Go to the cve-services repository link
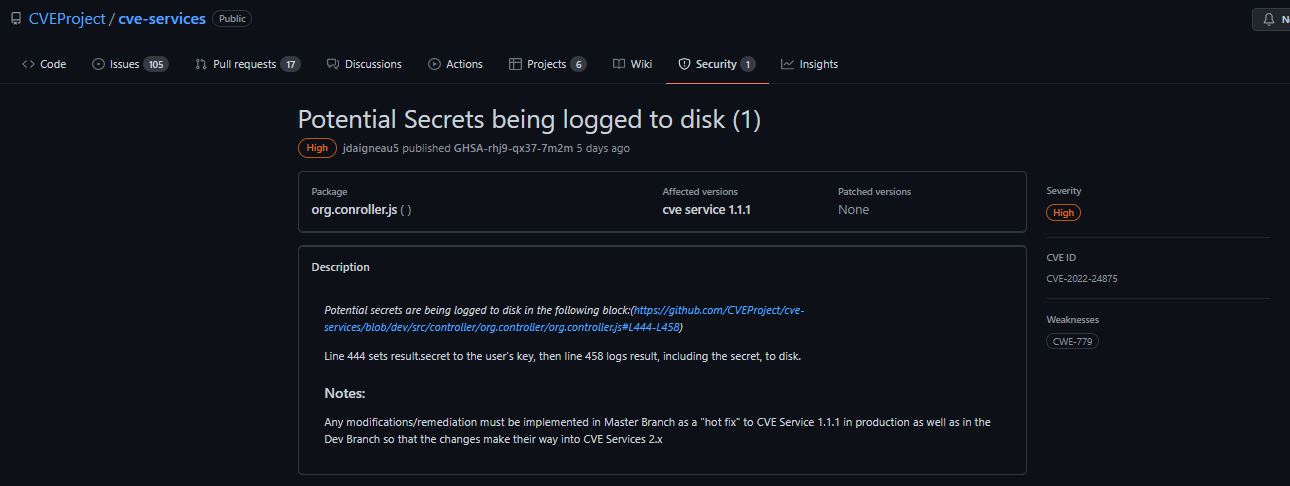 pyautogui.click(x=162, y=19)
